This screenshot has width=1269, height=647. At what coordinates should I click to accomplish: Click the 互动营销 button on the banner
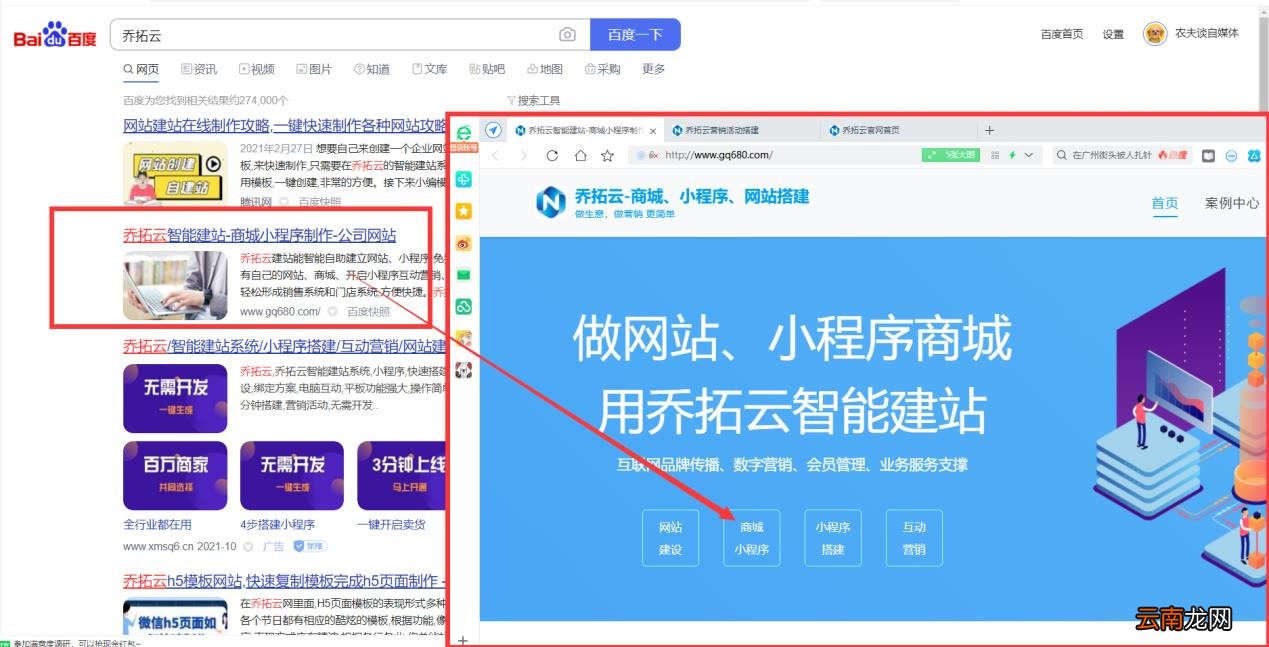(914, 538)
